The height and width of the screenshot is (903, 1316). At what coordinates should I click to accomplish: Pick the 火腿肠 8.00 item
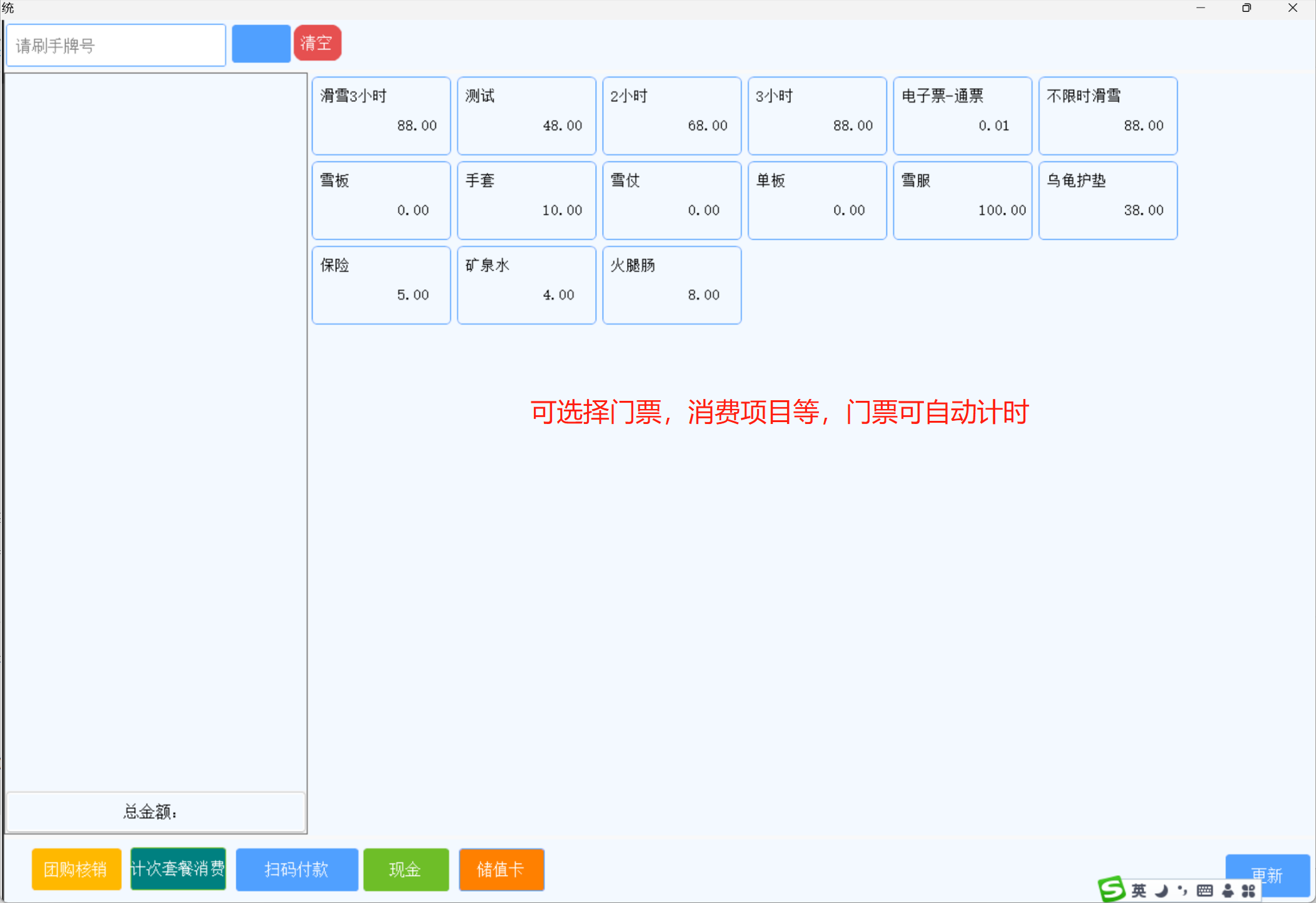(671, 285)
